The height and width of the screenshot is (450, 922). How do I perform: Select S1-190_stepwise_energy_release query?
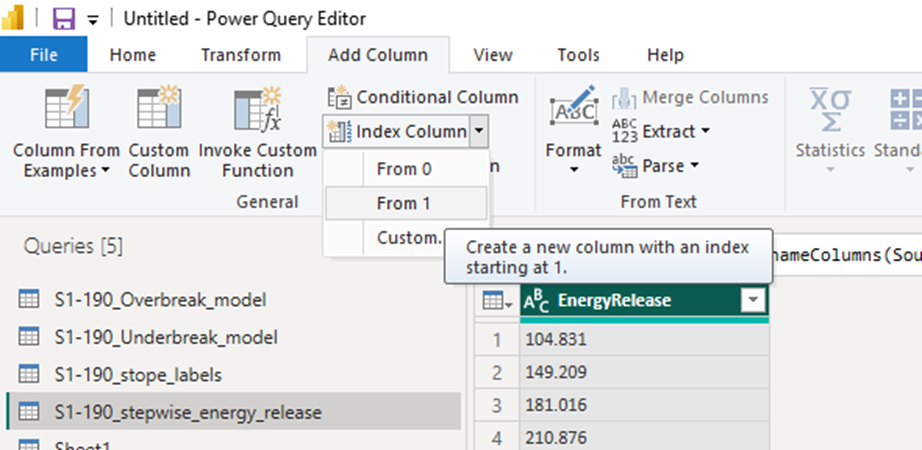click(233, 412)
